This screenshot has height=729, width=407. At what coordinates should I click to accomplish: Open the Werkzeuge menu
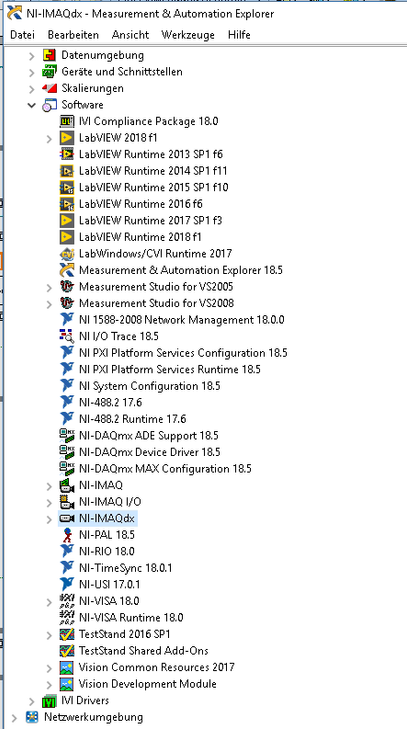pyautogui.click(x=188, y=35)
